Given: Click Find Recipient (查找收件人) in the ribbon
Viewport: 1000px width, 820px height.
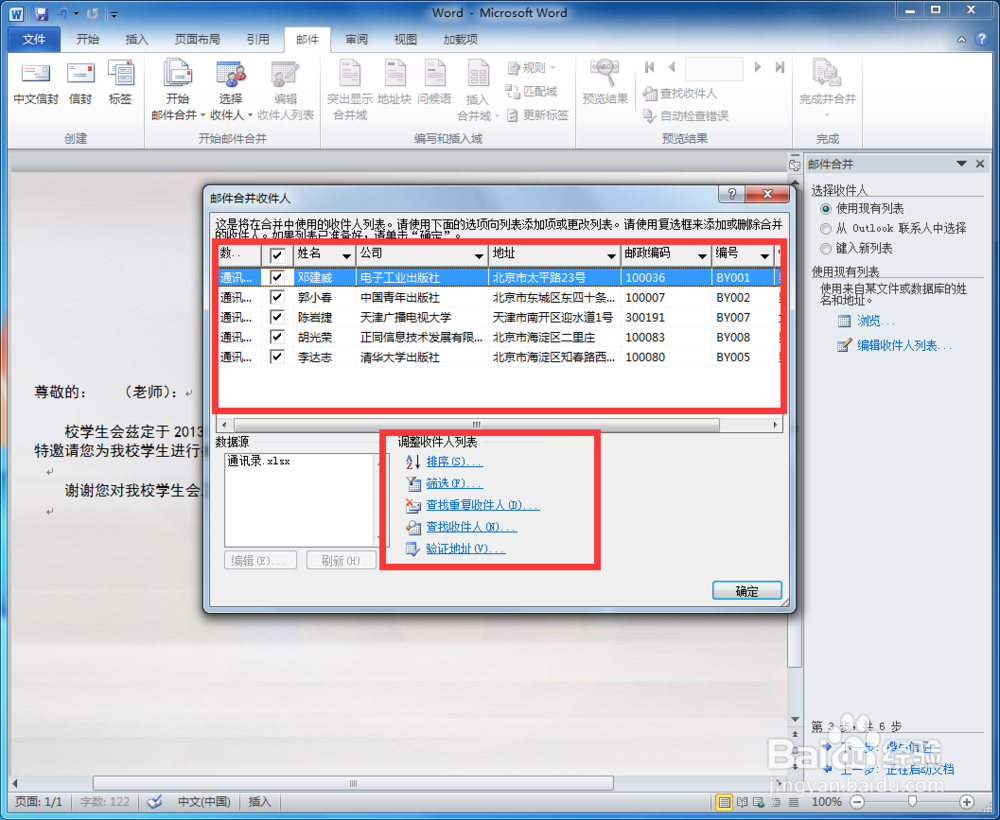Looking at the screenshot, I should point(680,94).
